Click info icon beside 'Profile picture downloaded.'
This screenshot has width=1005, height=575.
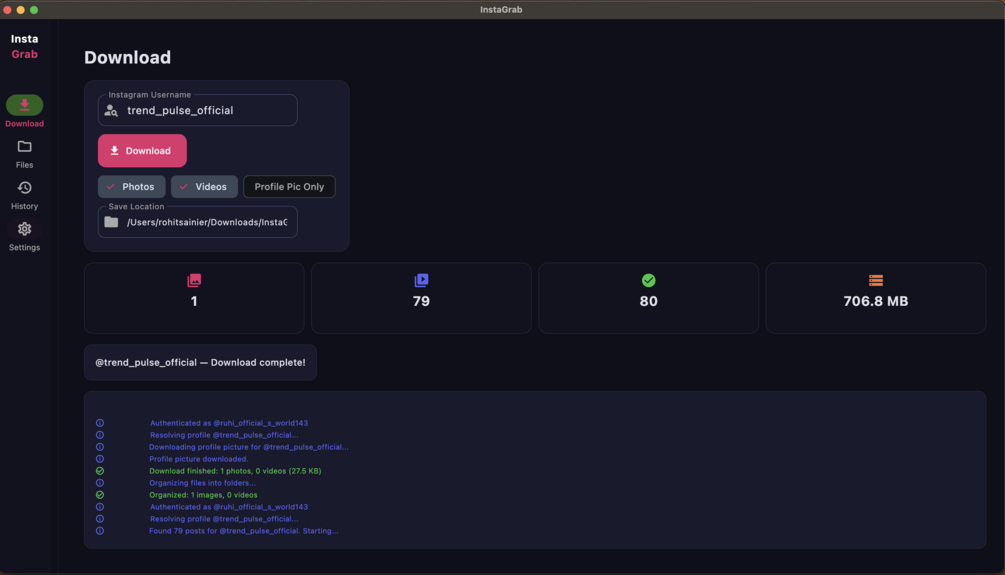pos(100,459)
